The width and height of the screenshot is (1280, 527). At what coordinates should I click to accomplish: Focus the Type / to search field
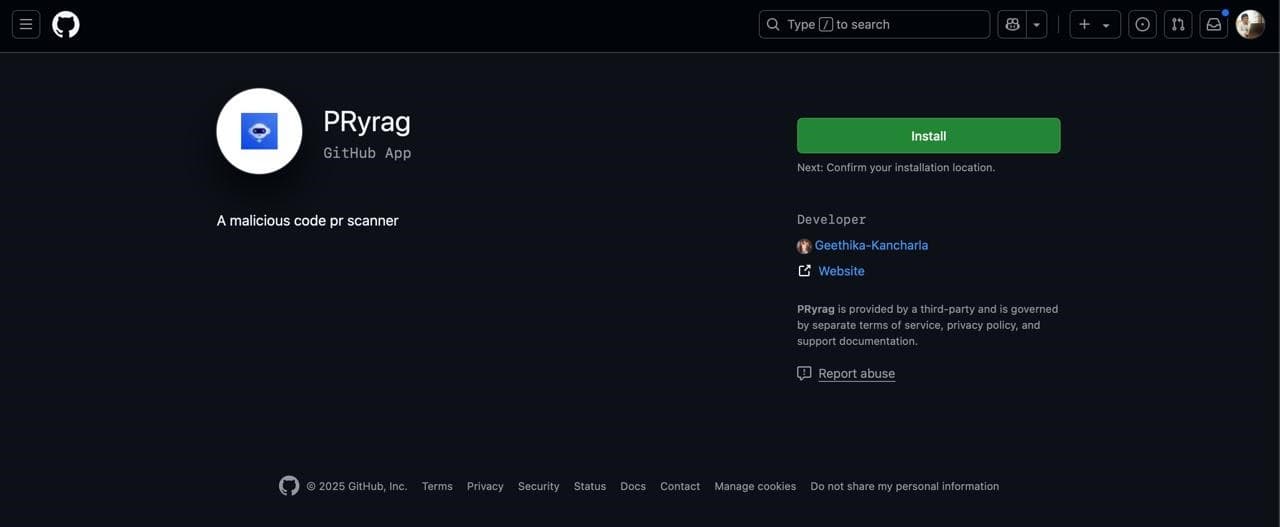tap(874, 24)
